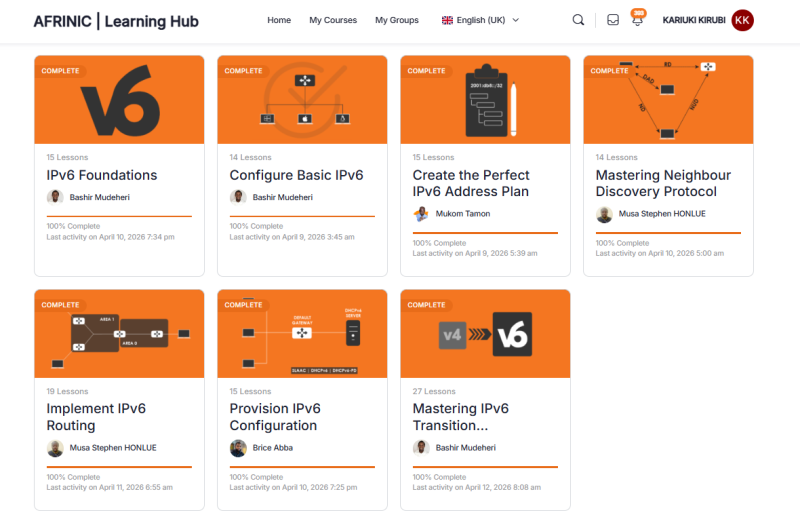Click Brice Abba's avatar
This screenshot has height=519, width=800.
[238, 448]
